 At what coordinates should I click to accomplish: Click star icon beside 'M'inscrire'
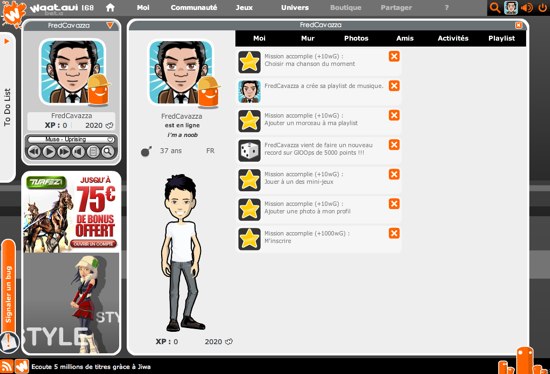click(x=249, y=239)
